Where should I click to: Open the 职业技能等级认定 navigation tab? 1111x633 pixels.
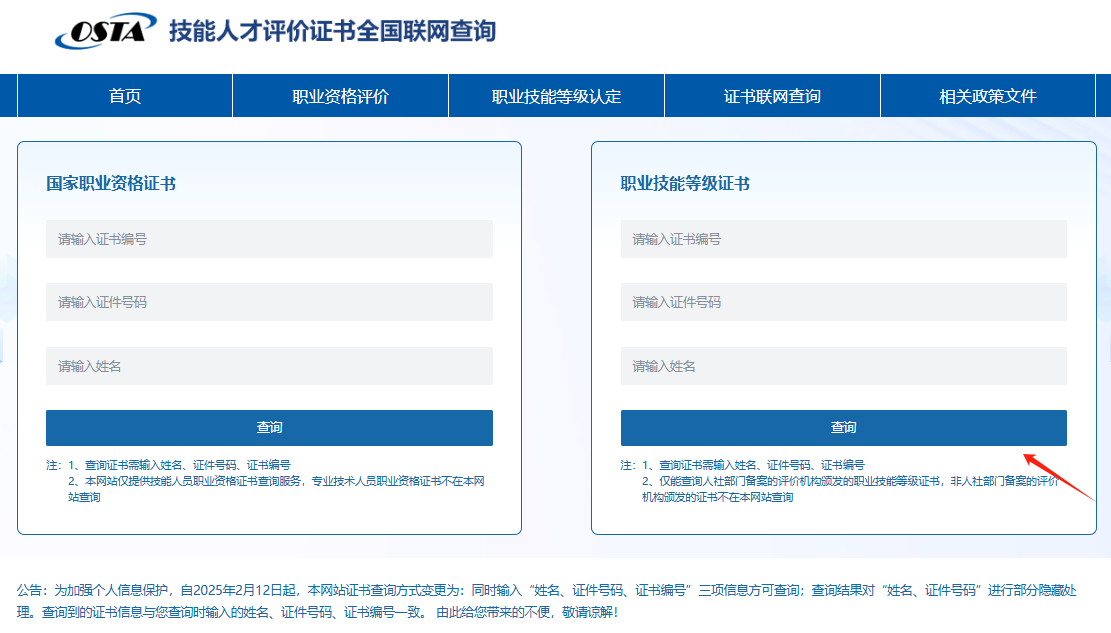(556, 96)
